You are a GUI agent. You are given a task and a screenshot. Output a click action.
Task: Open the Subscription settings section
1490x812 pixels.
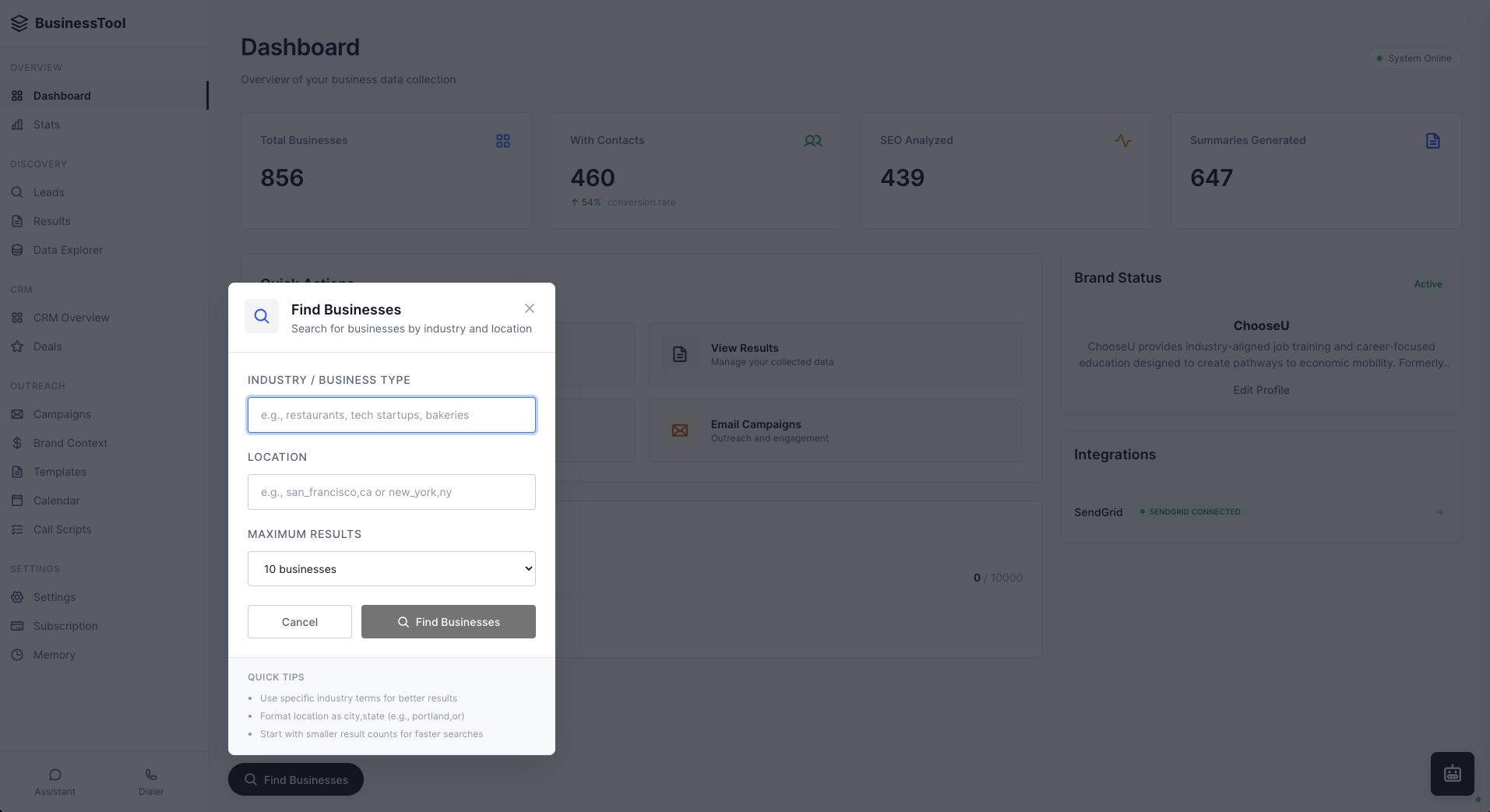coord(65,626)
